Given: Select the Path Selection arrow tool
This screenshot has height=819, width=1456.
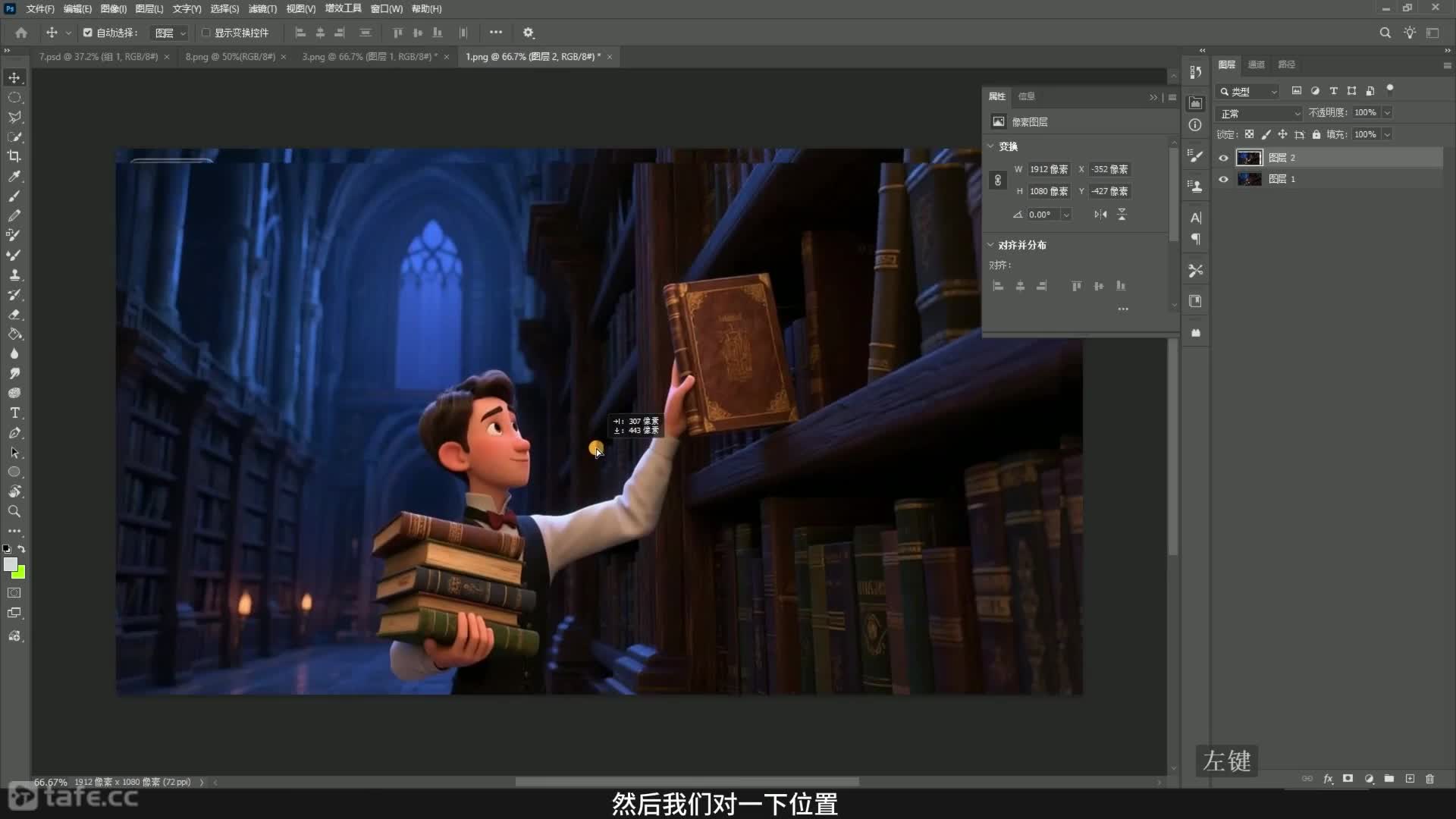Looking at the screenshot, I should [x=14, y=452].
